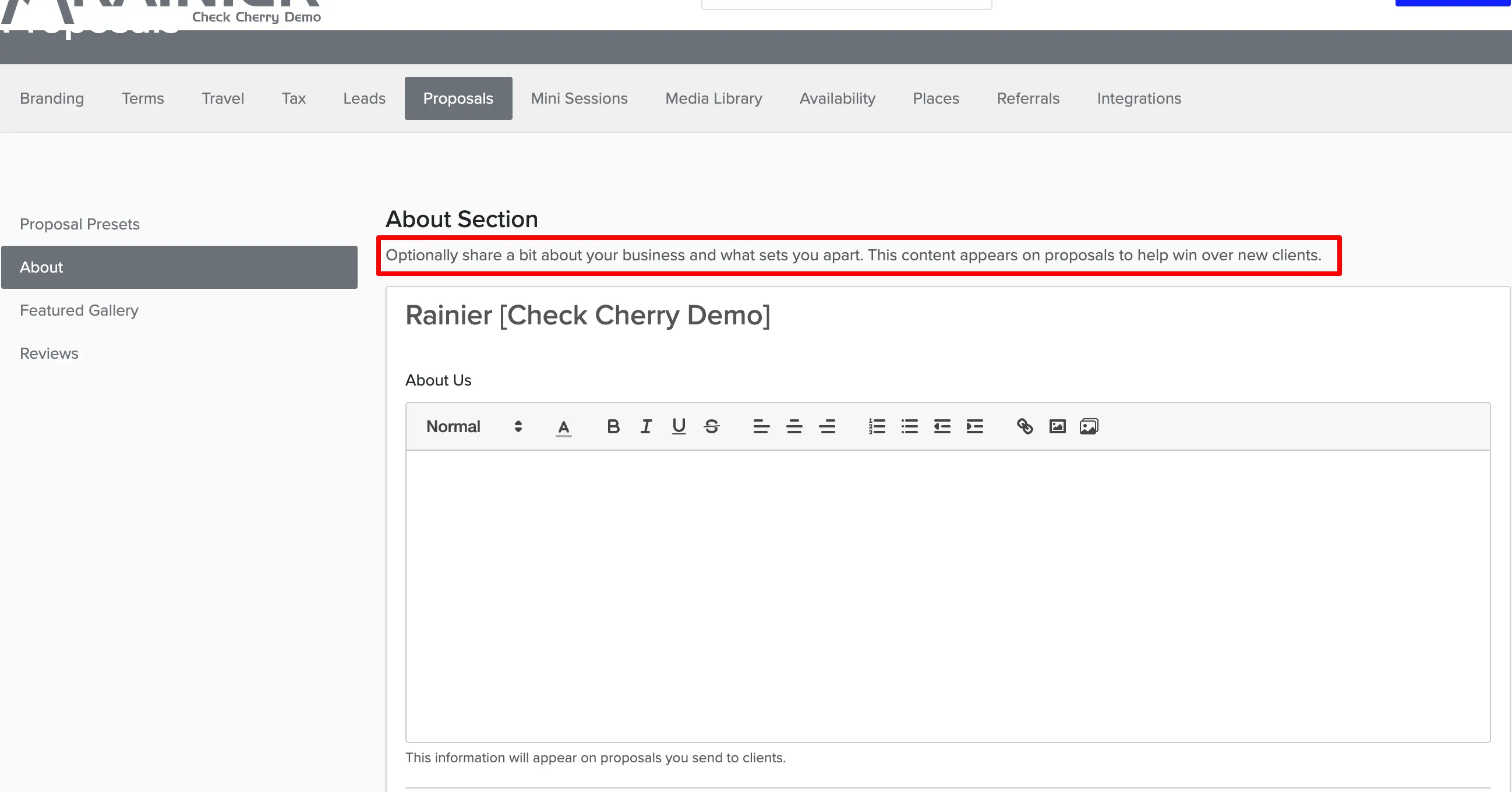Image resolution: width=1512 pixels, height=792 pixels.
Task: Insert a bulleted list
Action: point(910,426)
